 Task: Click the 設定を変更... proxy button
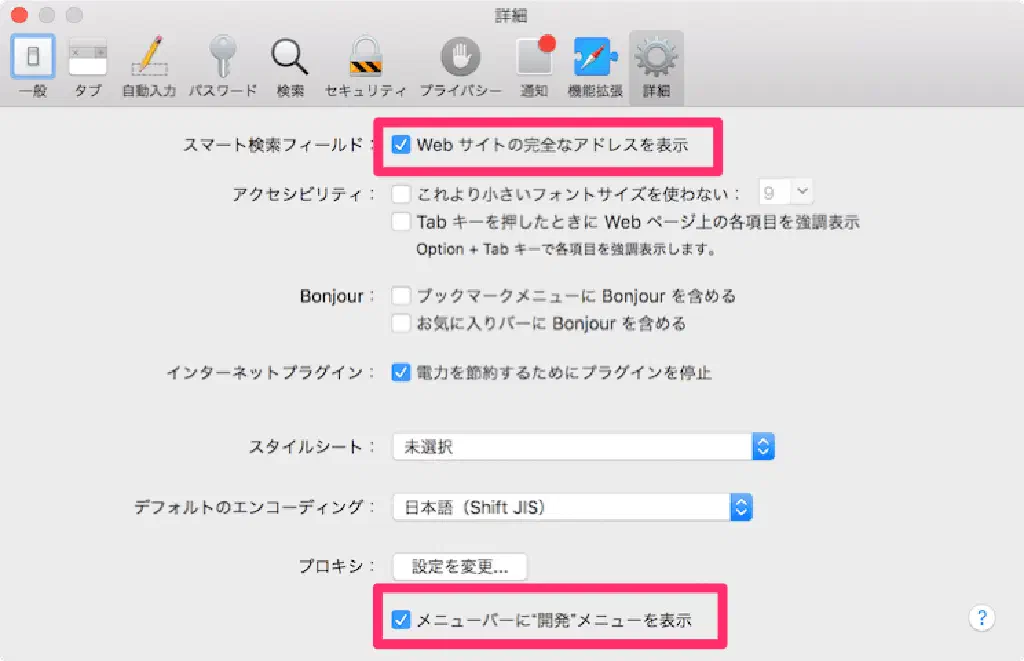[460, 566]
